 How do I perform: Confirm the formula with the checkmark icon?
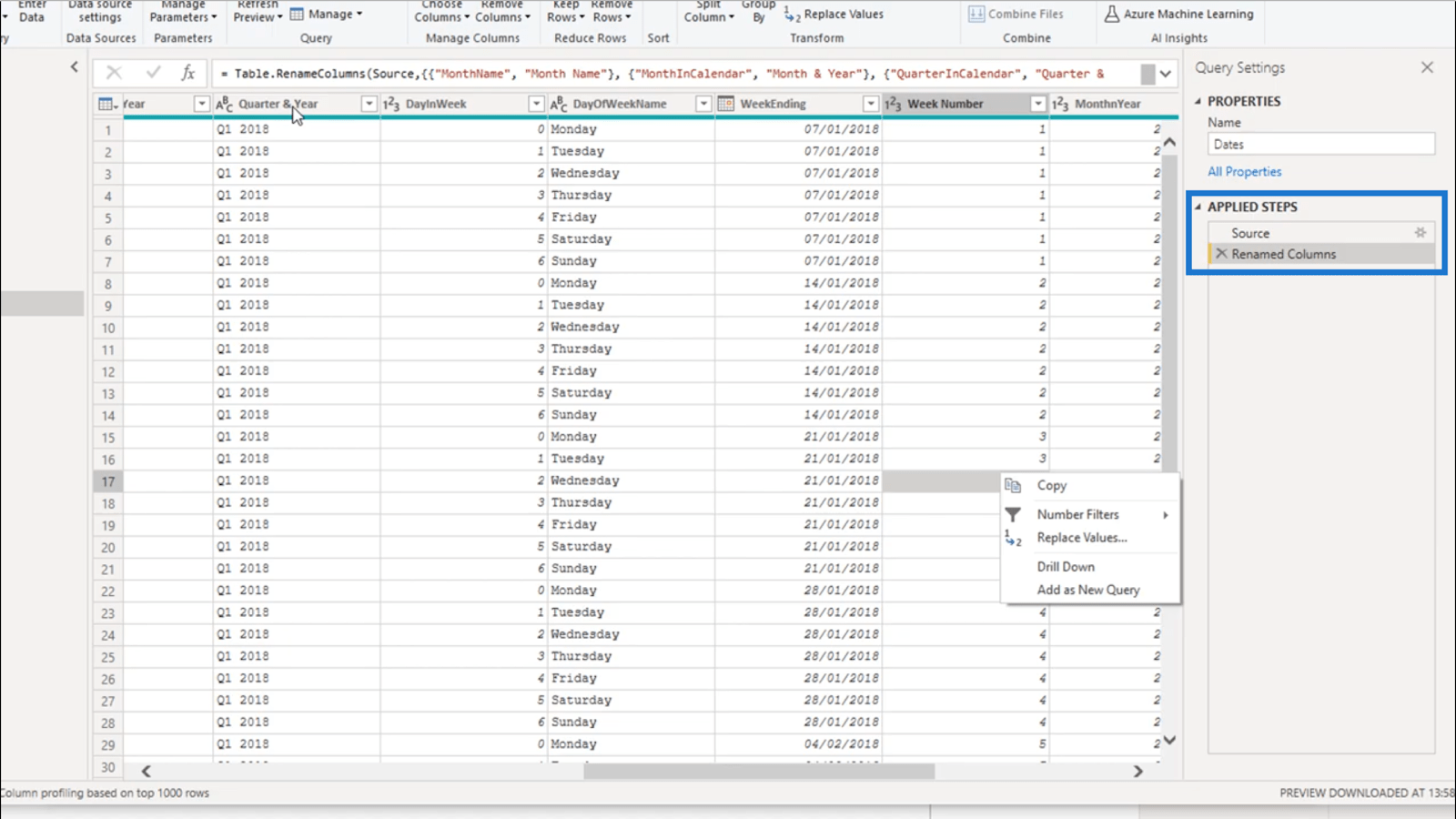(153, 73)
